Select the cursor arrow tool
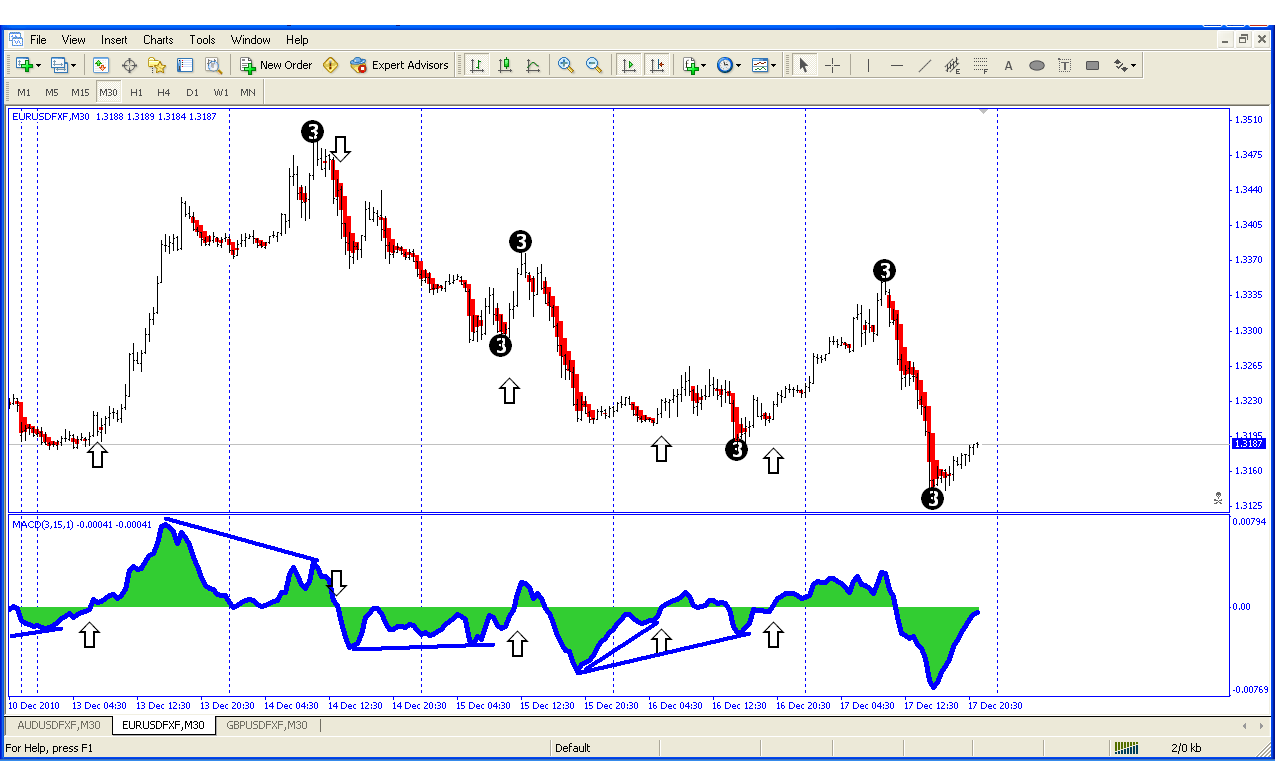This screenshot has width=1275, height=761. 803,65
